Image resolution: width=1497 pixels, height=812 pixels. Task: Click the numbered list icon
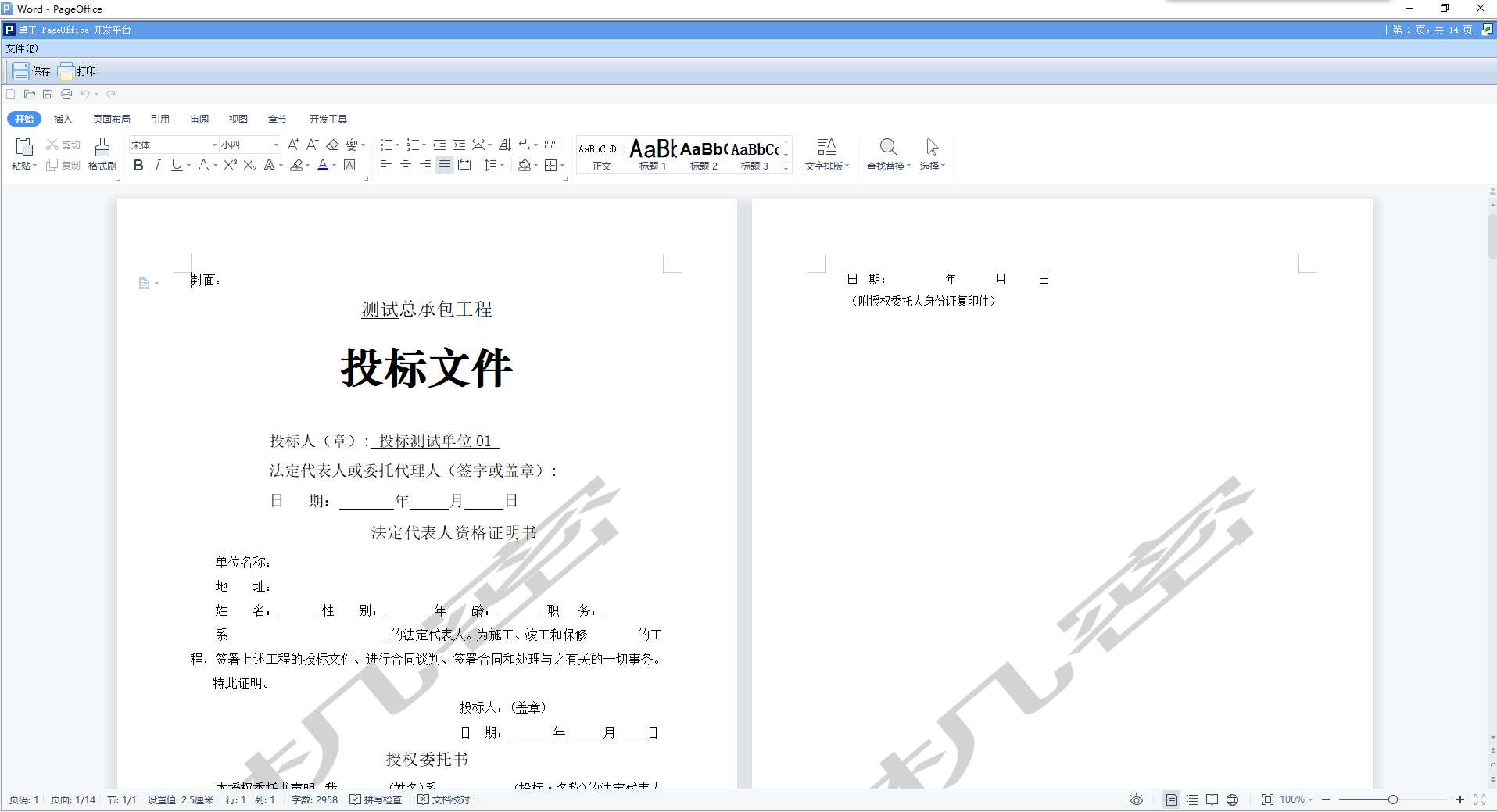(x=413, y=145)
